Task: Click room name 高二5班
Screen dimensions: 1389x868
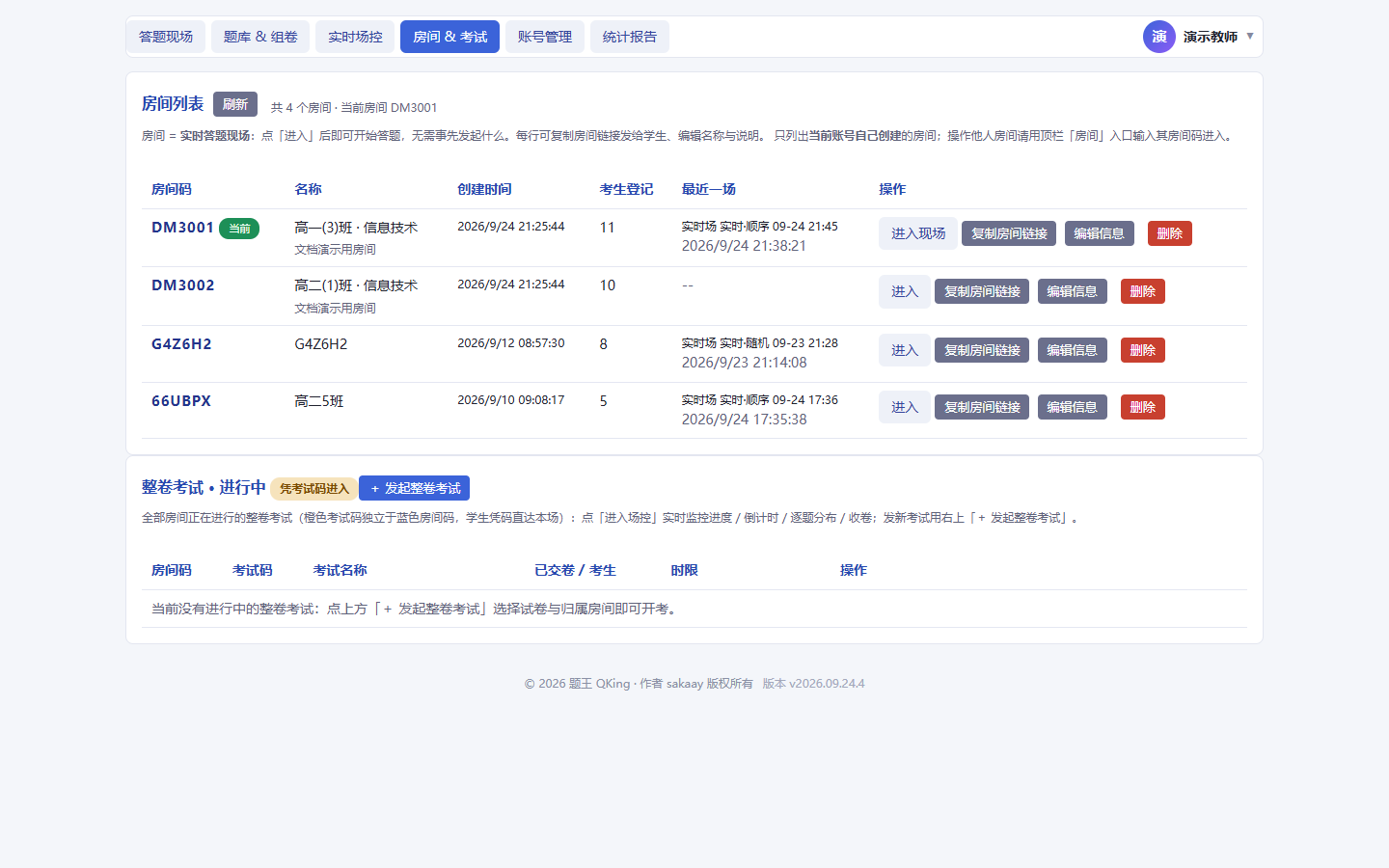Action: (319, 401)
